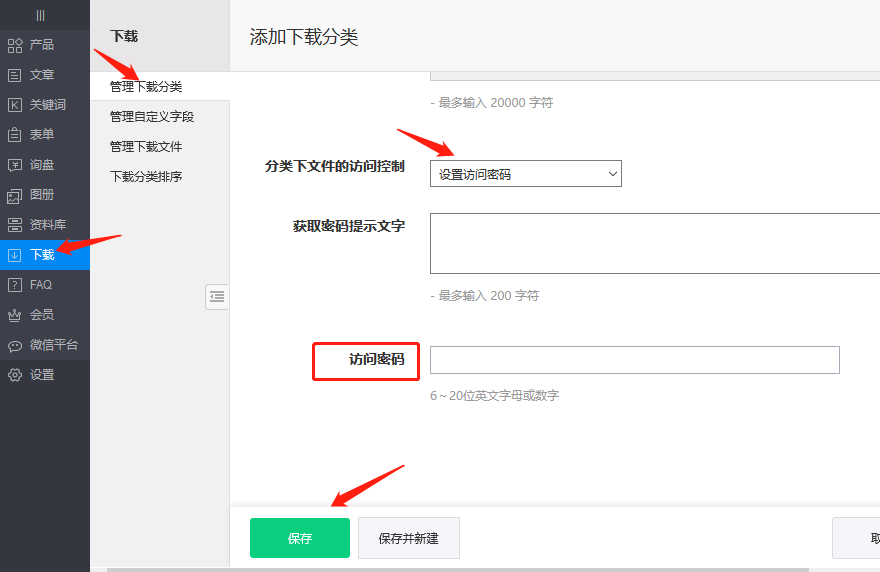The height and width of the screenshot is (572, 880).
Task: Focus the 访问密码 input field
Action: [634, 360]
